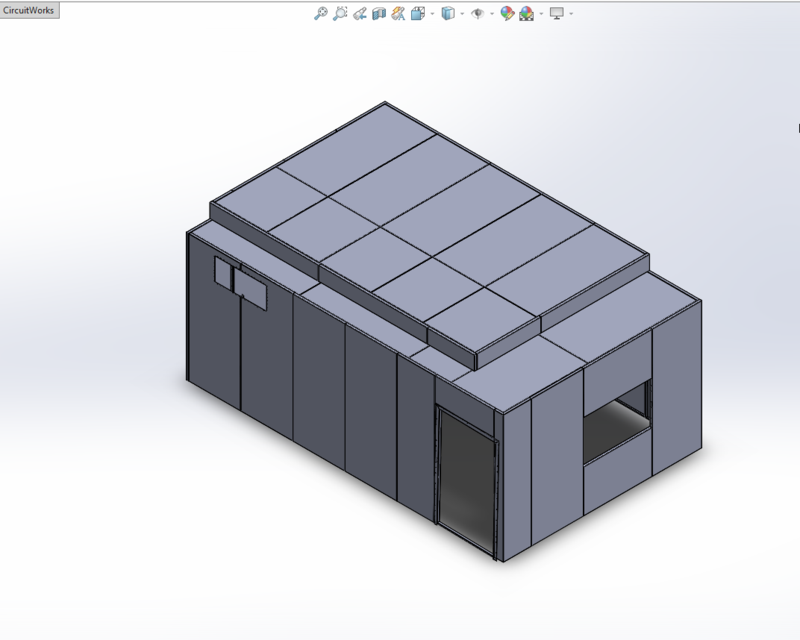Toggle the Section View cut on

pyautogui.click(x=379, y=15)
